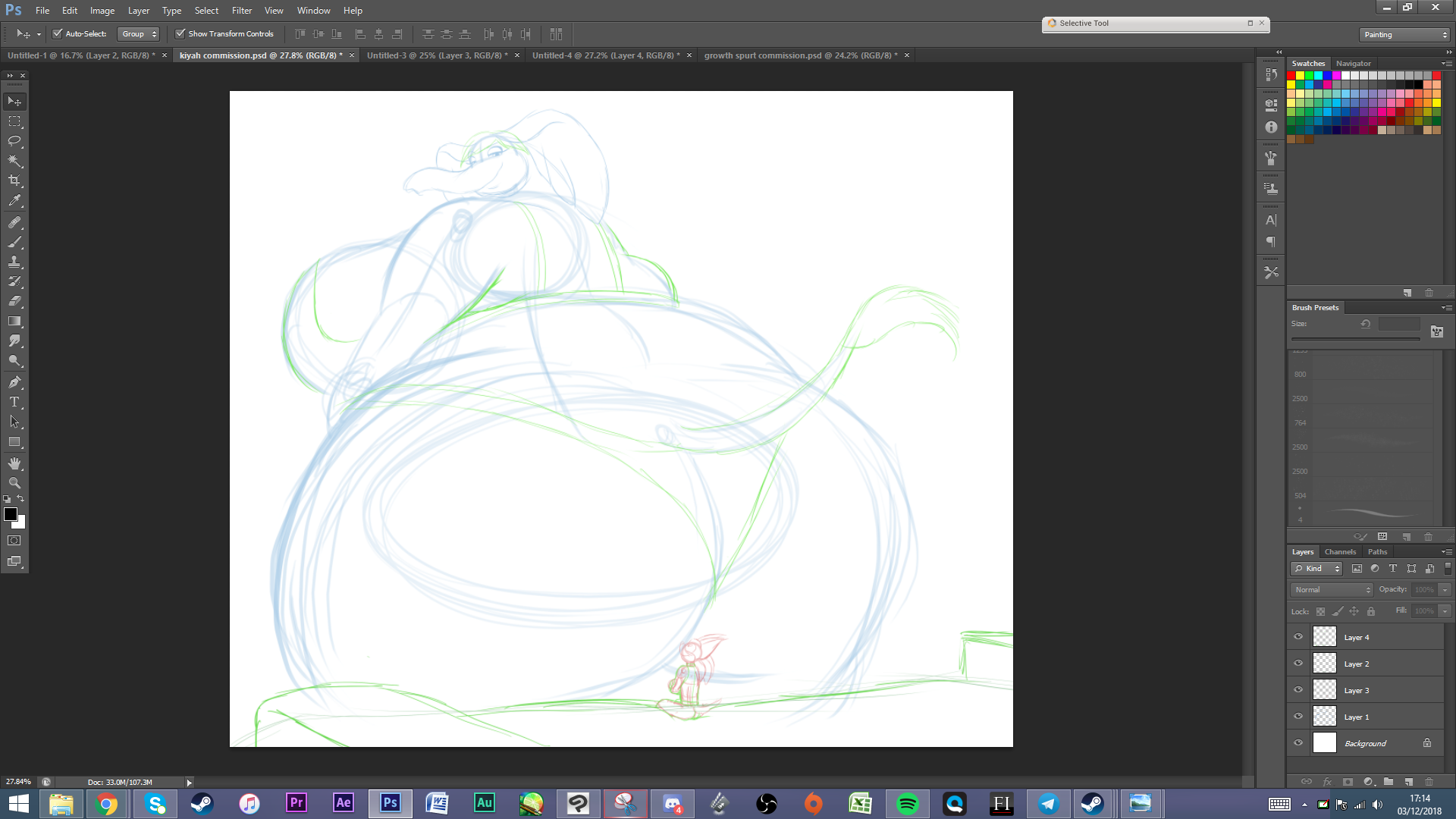Select the Zoom tool

click(x=14, y=483)
